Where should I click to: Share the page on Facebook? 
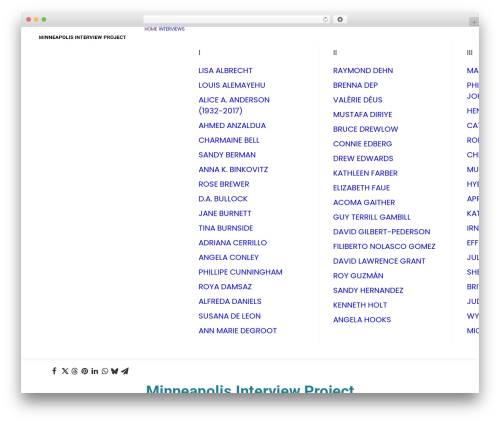coord(54,371)
